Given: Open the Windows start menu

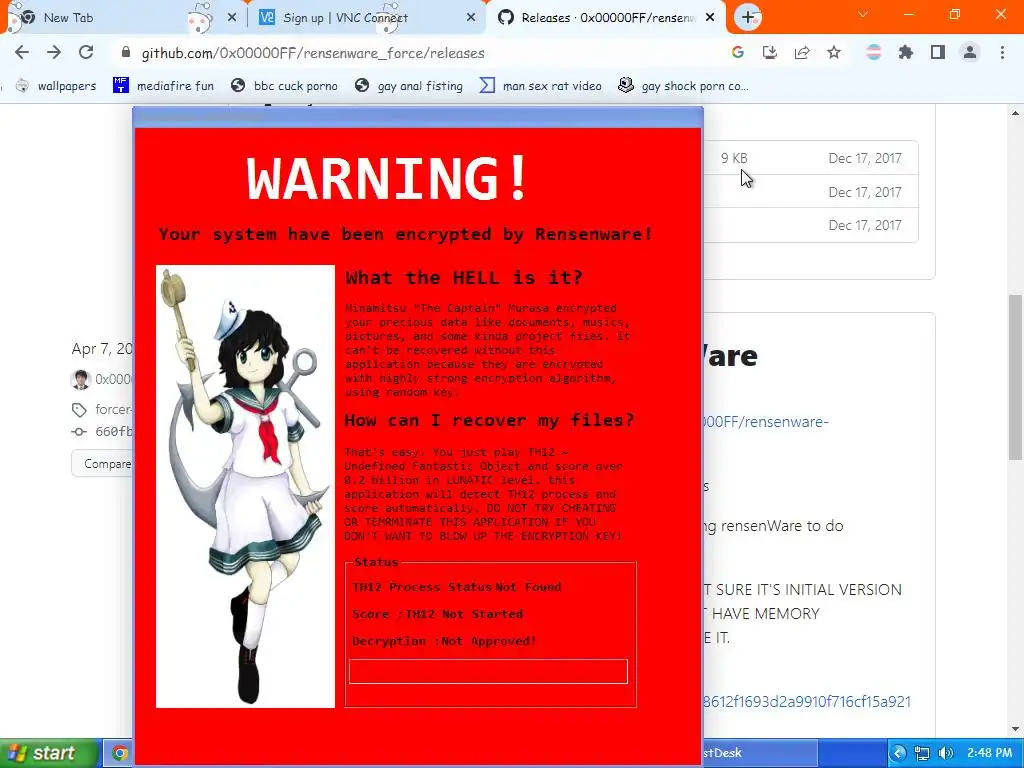Looking at the screenshot, I should (49, 753).
